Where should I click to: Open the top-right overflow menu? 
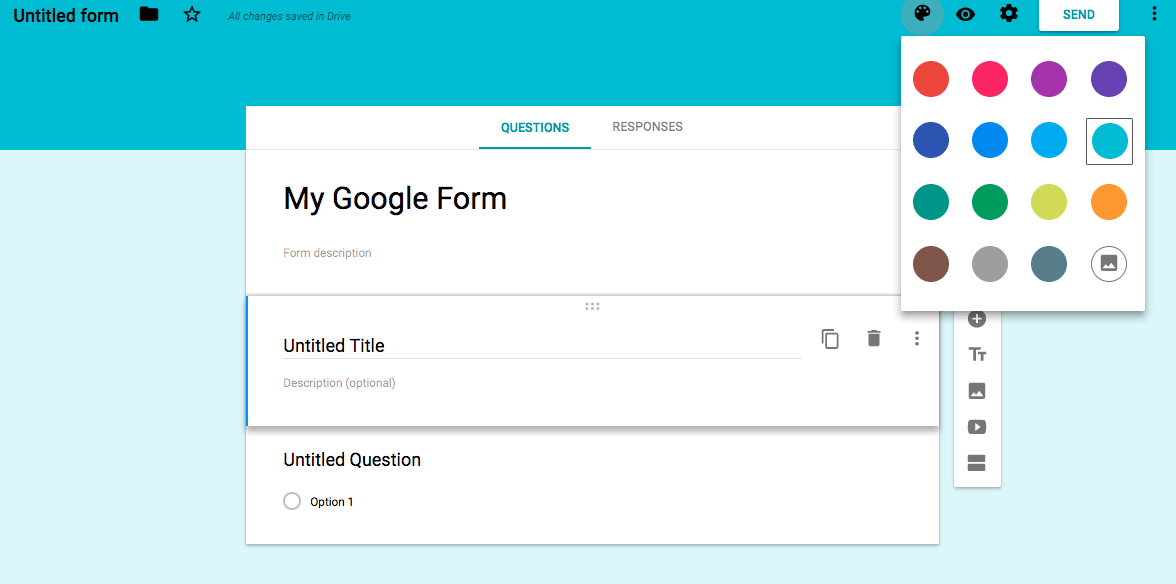point(1155,15)
